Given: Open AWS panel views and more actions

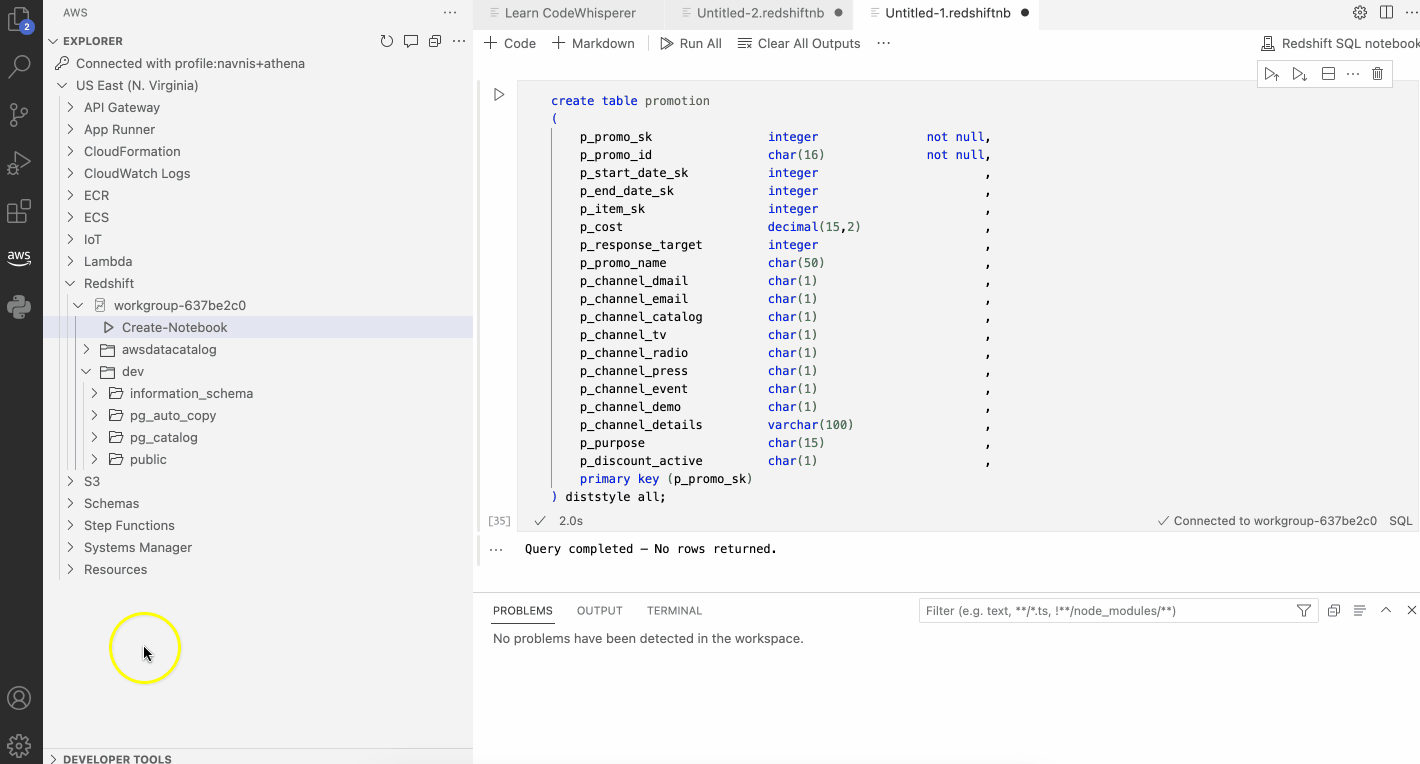Looking at the screenshot, I should [x=450, y=13].
